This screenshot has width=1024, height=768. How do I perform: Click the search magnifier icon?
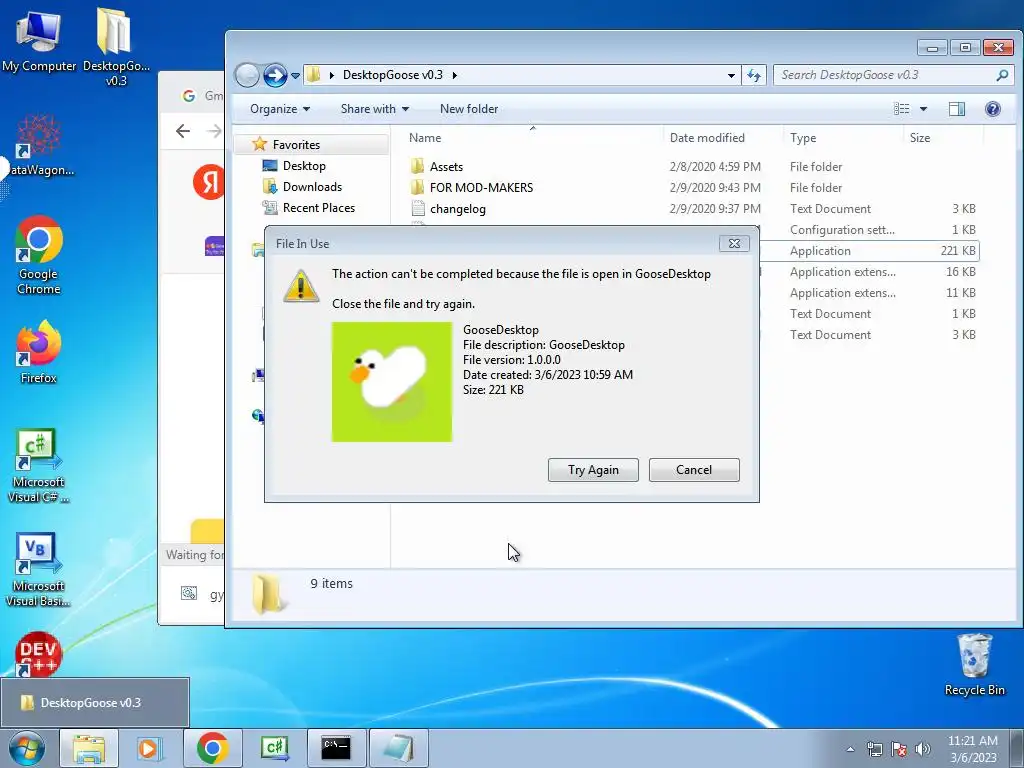(1002, 75)
